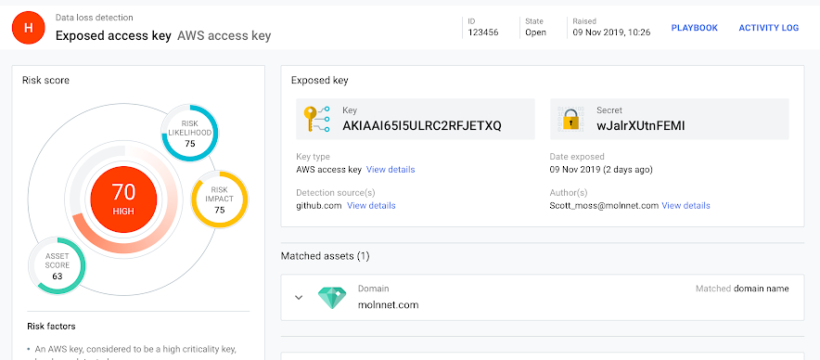Open the ACTIVITY LOG tab

[x=768, y=28]
